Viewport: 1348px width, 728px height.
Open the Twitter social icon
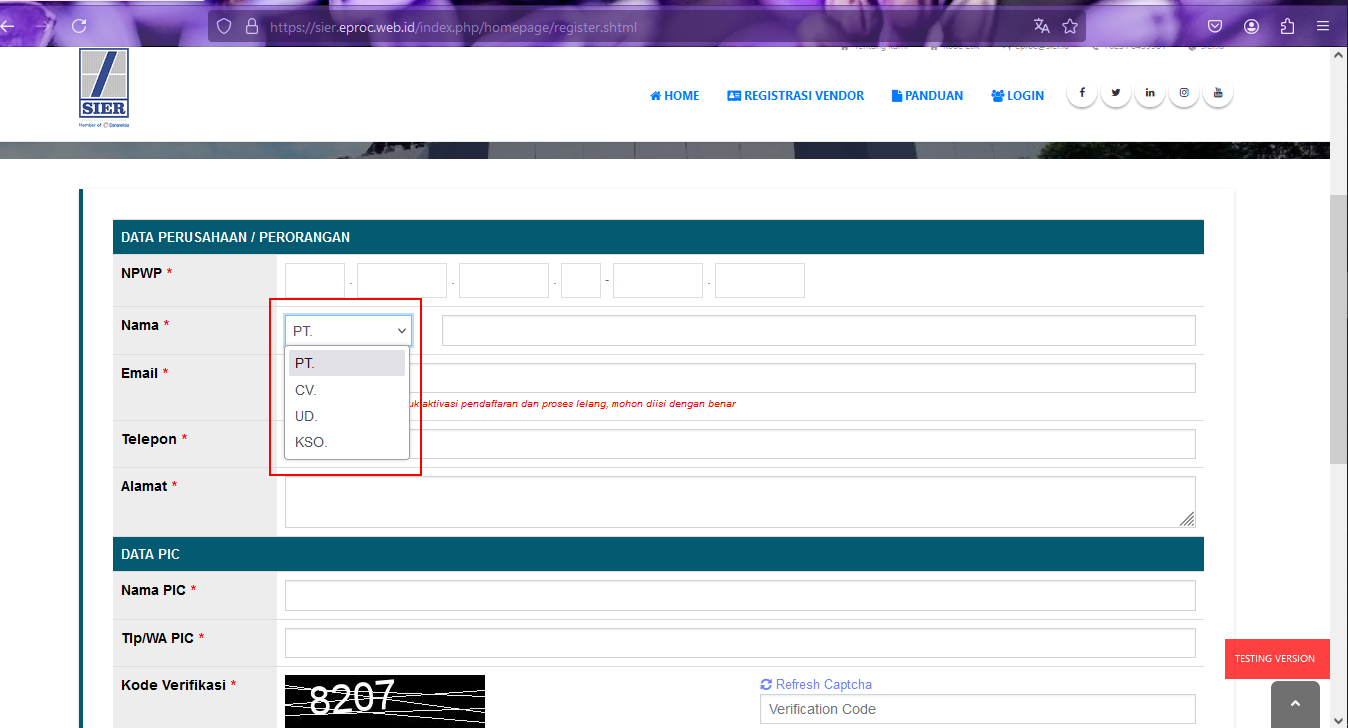[x=1116, y=93]
